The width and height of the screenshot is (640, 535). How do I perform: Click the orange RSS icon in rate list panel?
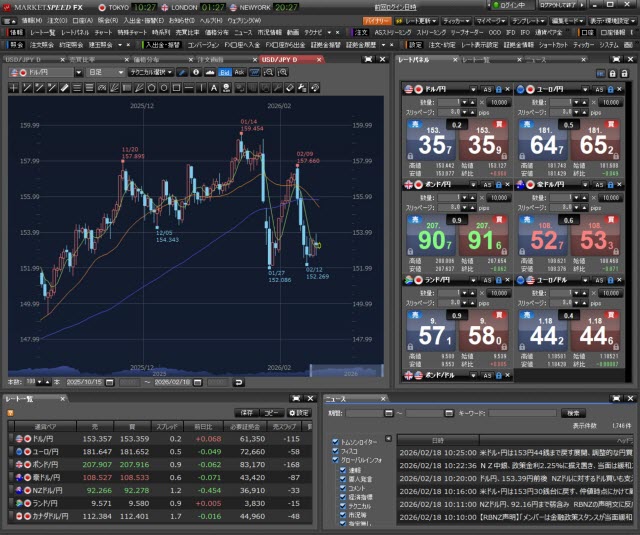(11, 413)
